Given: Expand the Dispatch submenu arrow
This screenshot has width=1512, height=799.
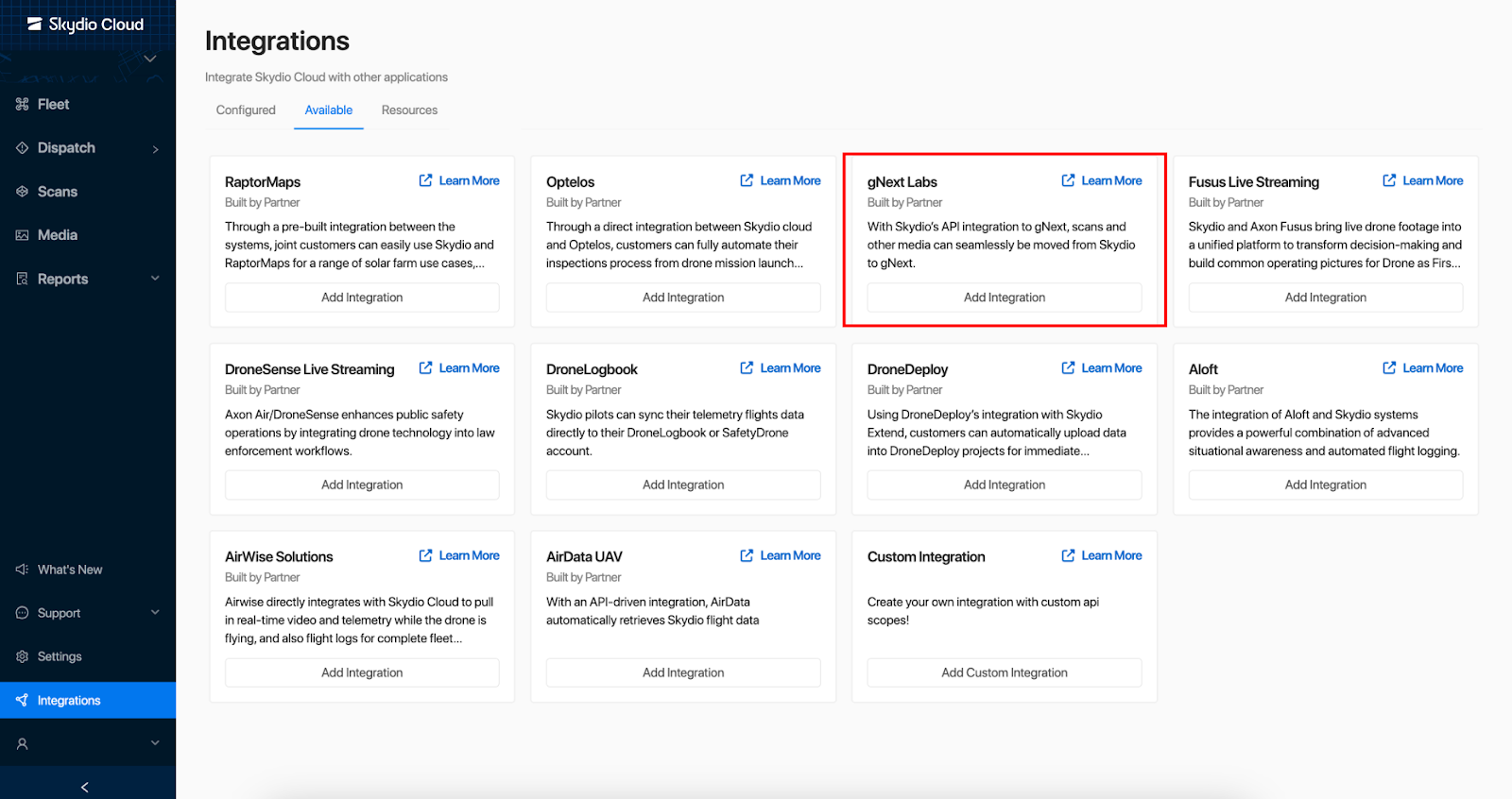Looking at the screenshot, I should click(155, 149).
